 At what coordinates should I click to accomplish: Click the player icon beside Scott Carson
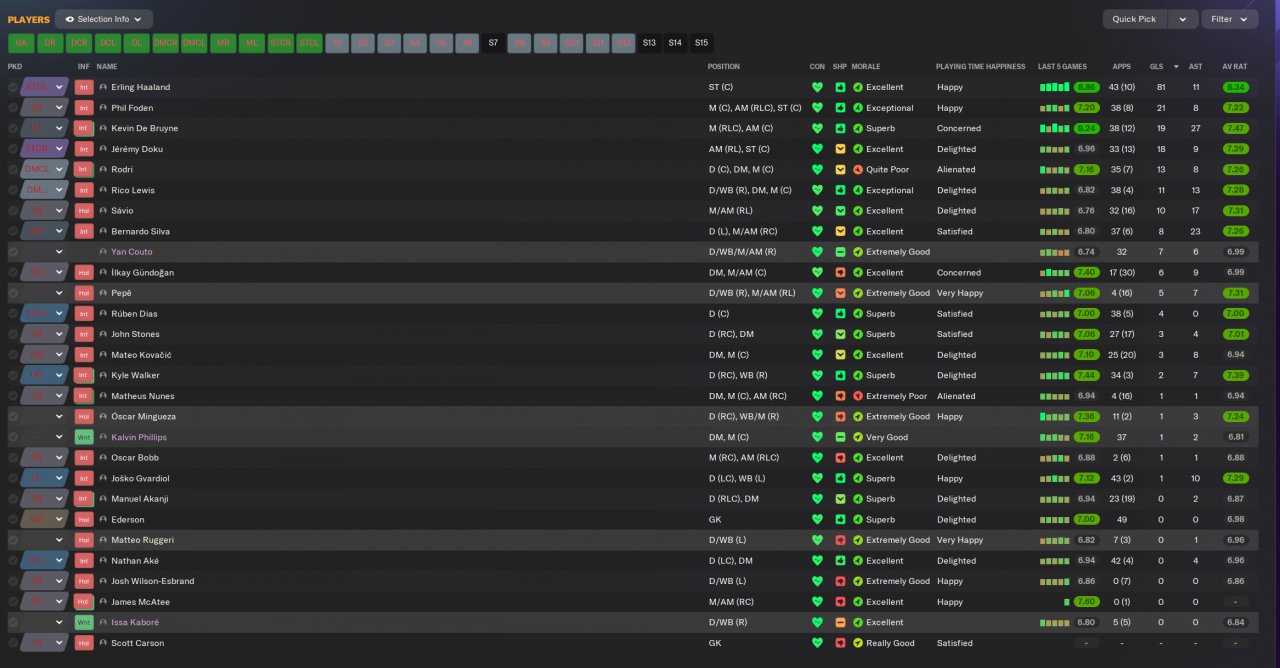tap(103, 643)
